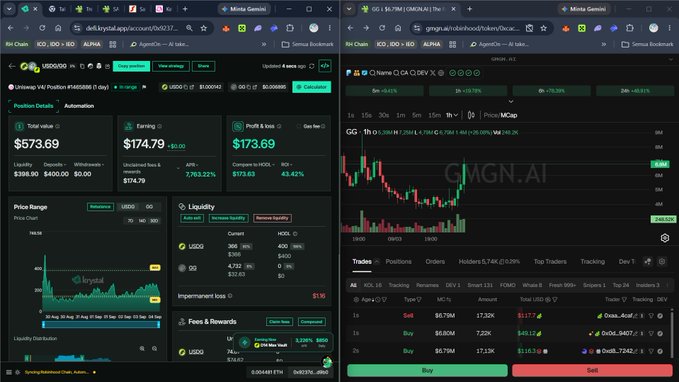Click right handle of price chart range slider

[158, 324]
